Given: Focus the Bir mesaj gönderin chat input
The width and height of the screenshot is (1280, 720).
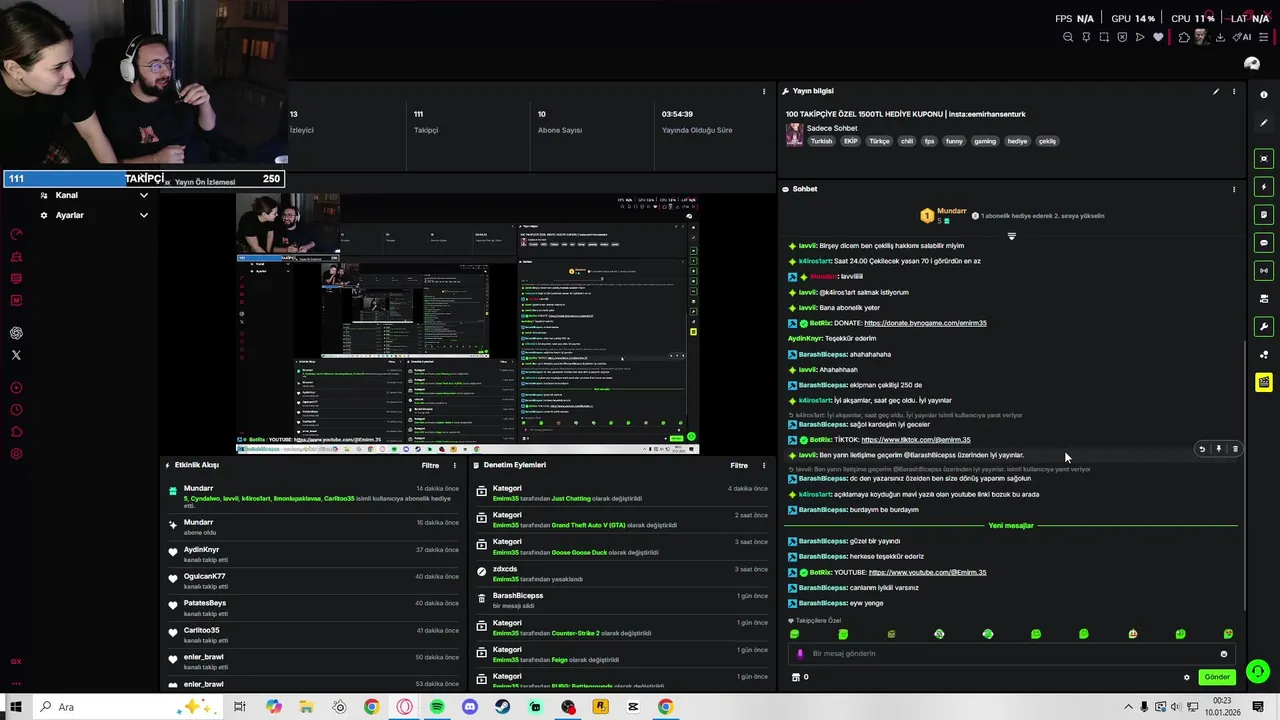Looking at the screenshot, I should 1010,654.
